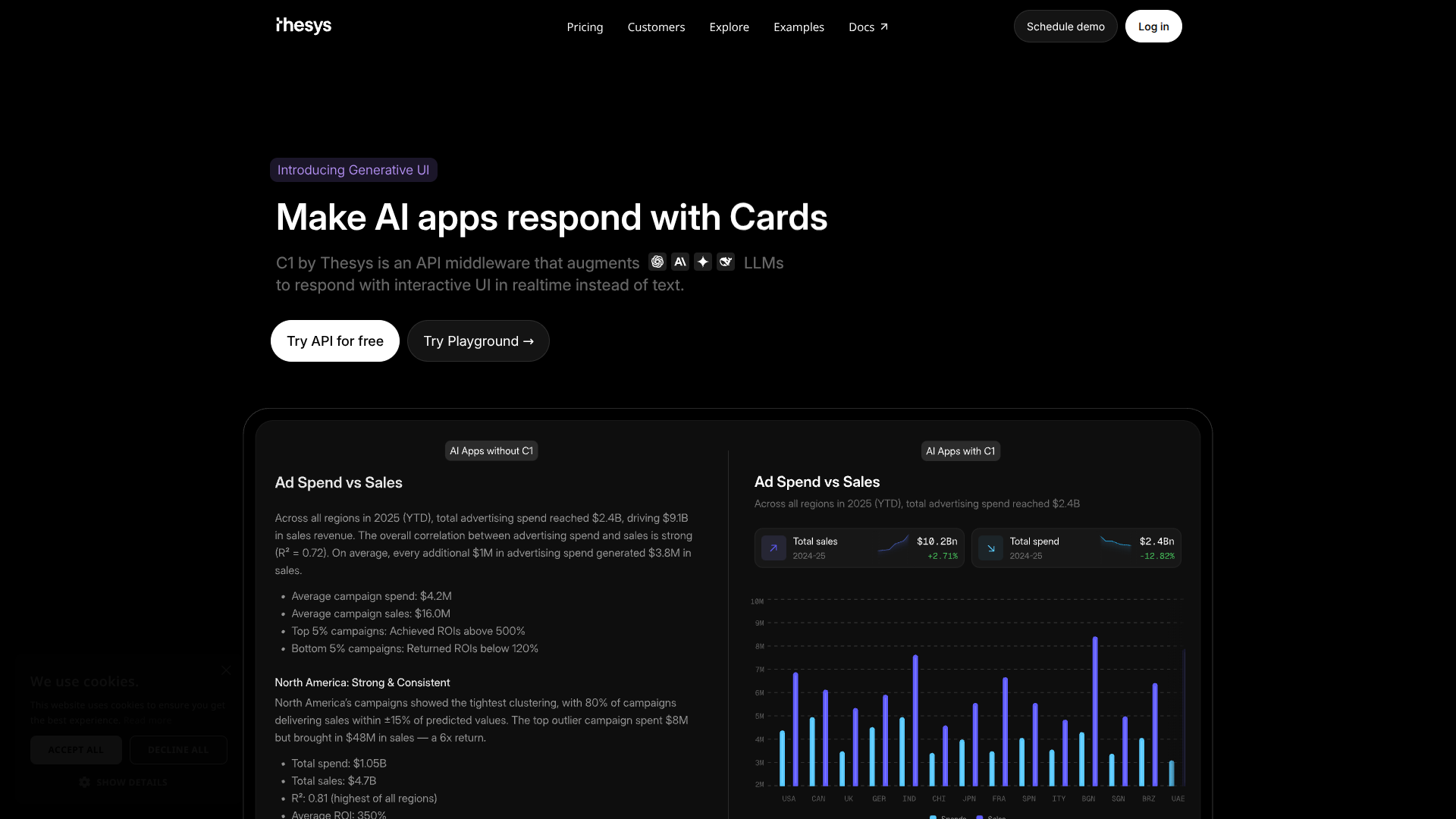This screenshot has height=819, width=1456.
Task: Click the Total spend down-arrow icon
Action: point(990,548)
